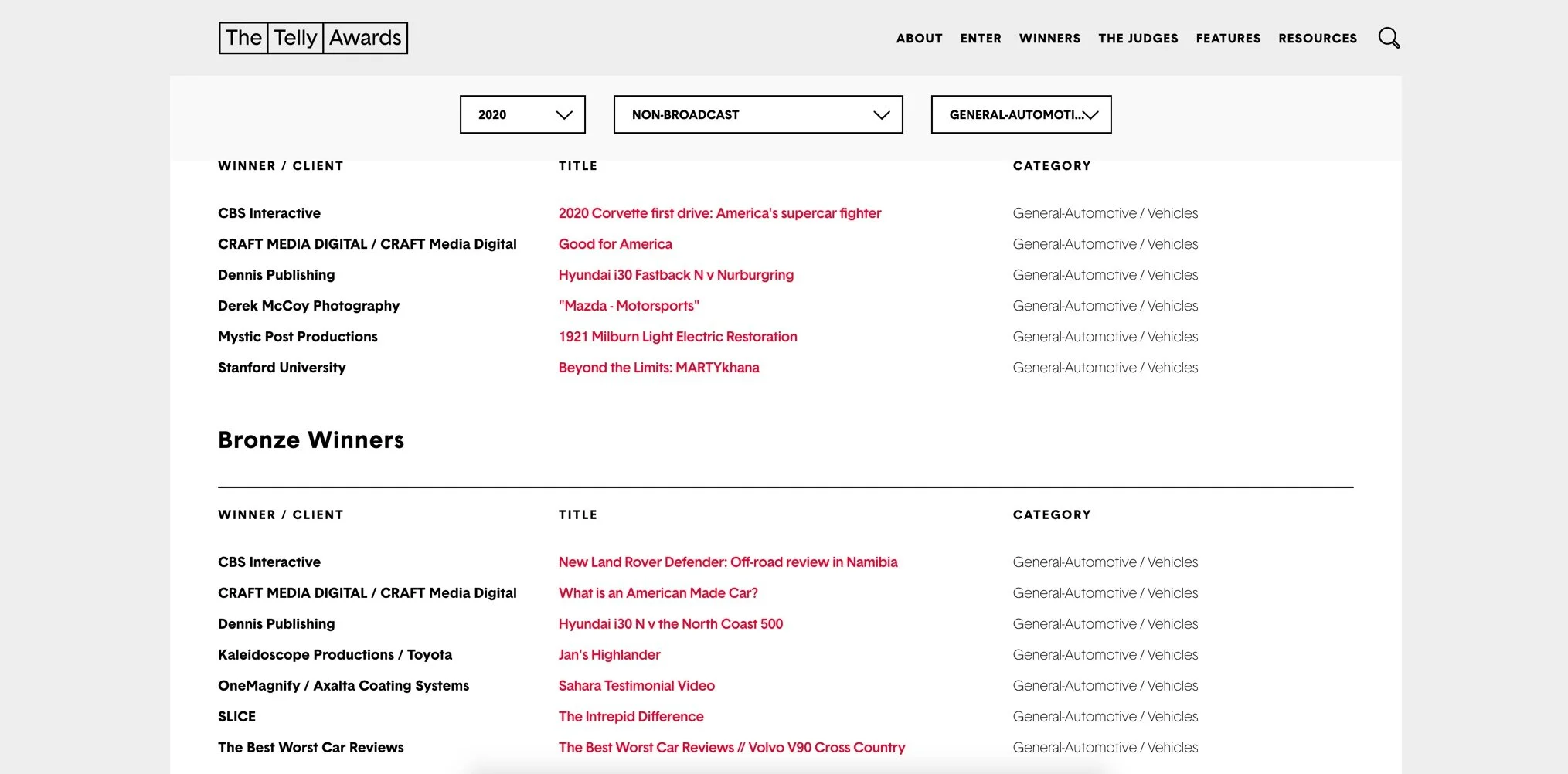Screen dimensions: 1568x774
Task: Open THE JUDGES menu item
Action: point(1138,38)
